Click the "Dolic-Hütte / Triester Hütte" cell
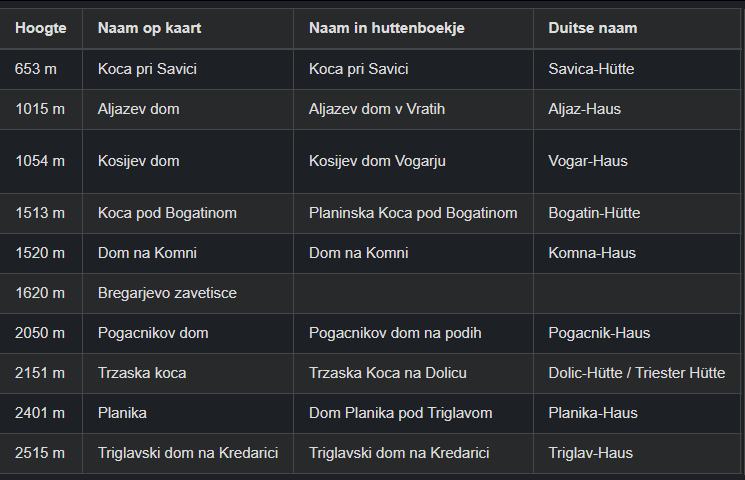 (636, 373)
